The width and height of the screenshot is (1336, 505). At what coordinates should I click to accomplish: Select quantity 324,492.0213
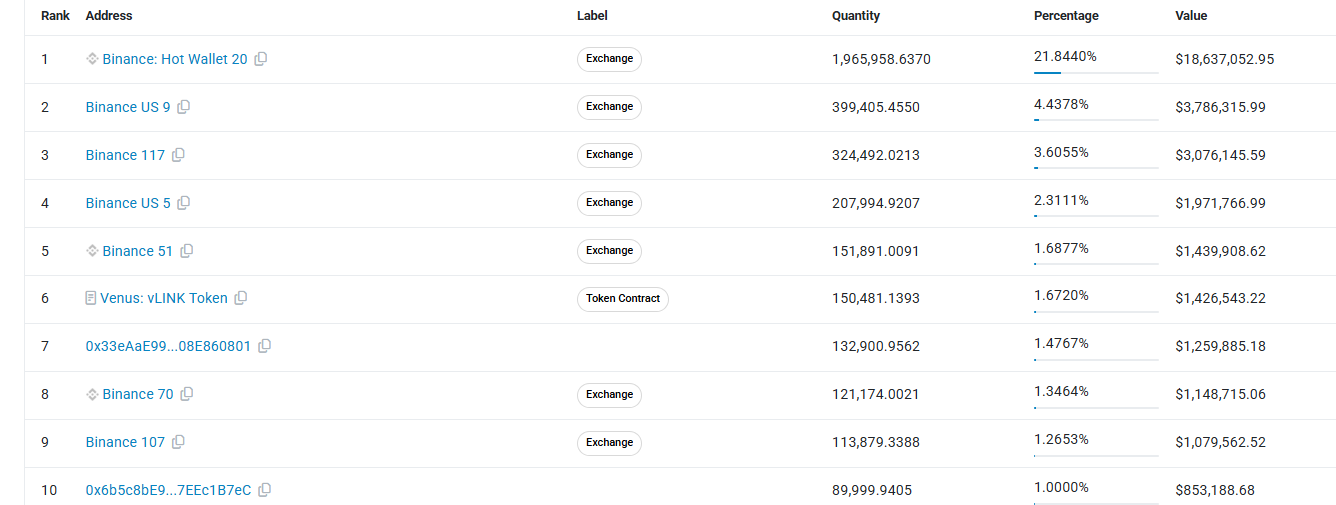tap(876, 155)
